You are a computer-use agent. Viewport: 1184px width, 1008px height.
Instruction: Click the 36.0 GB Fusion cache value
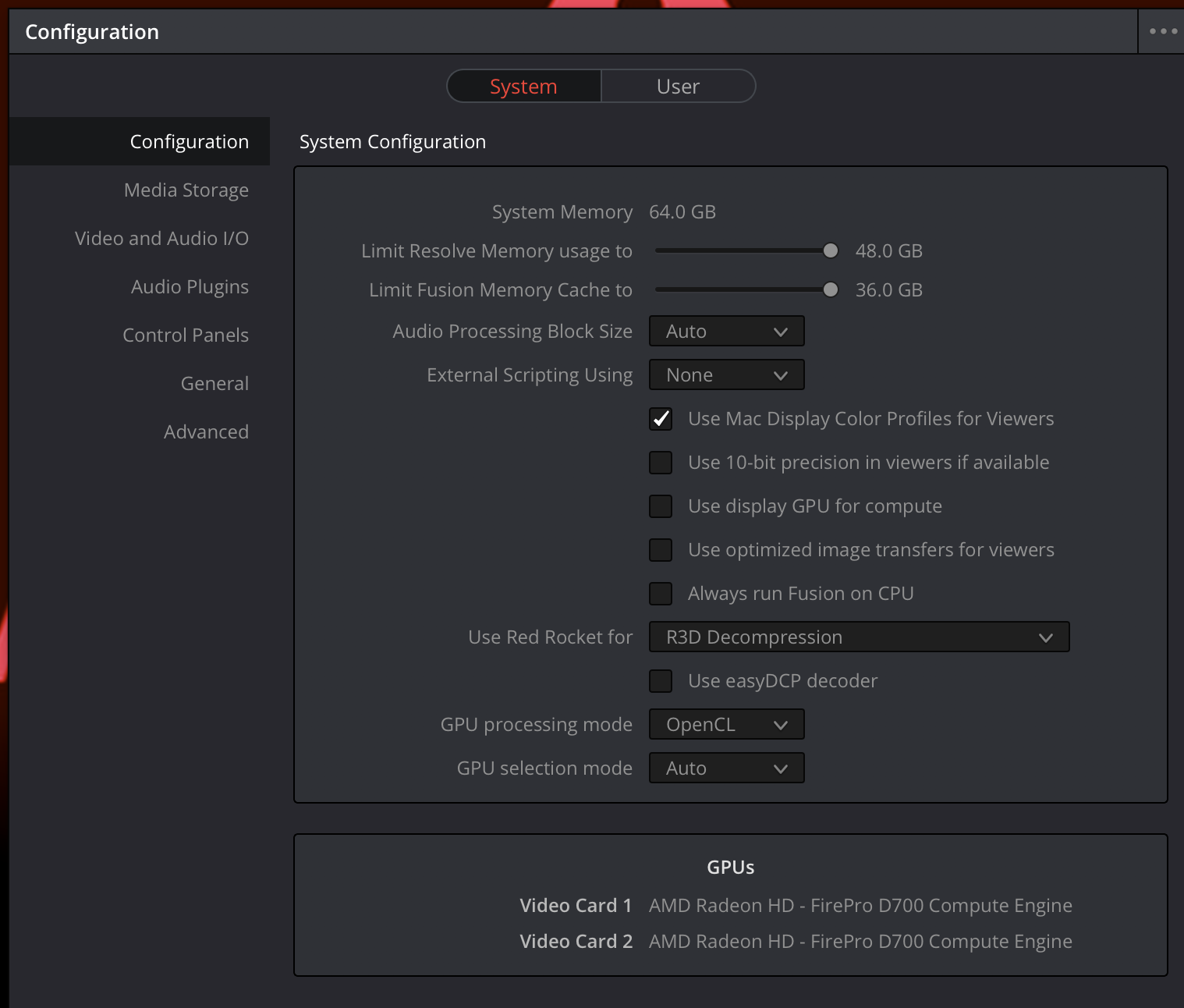[889, 290]
